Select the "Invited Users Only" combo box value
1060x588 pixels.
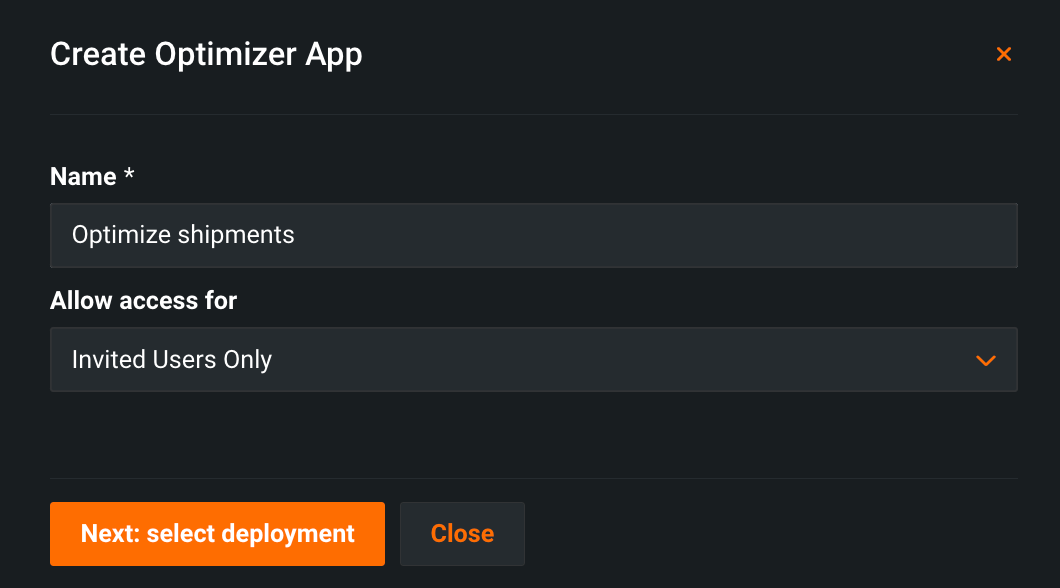pyautogui.click(x=172, y=359)
